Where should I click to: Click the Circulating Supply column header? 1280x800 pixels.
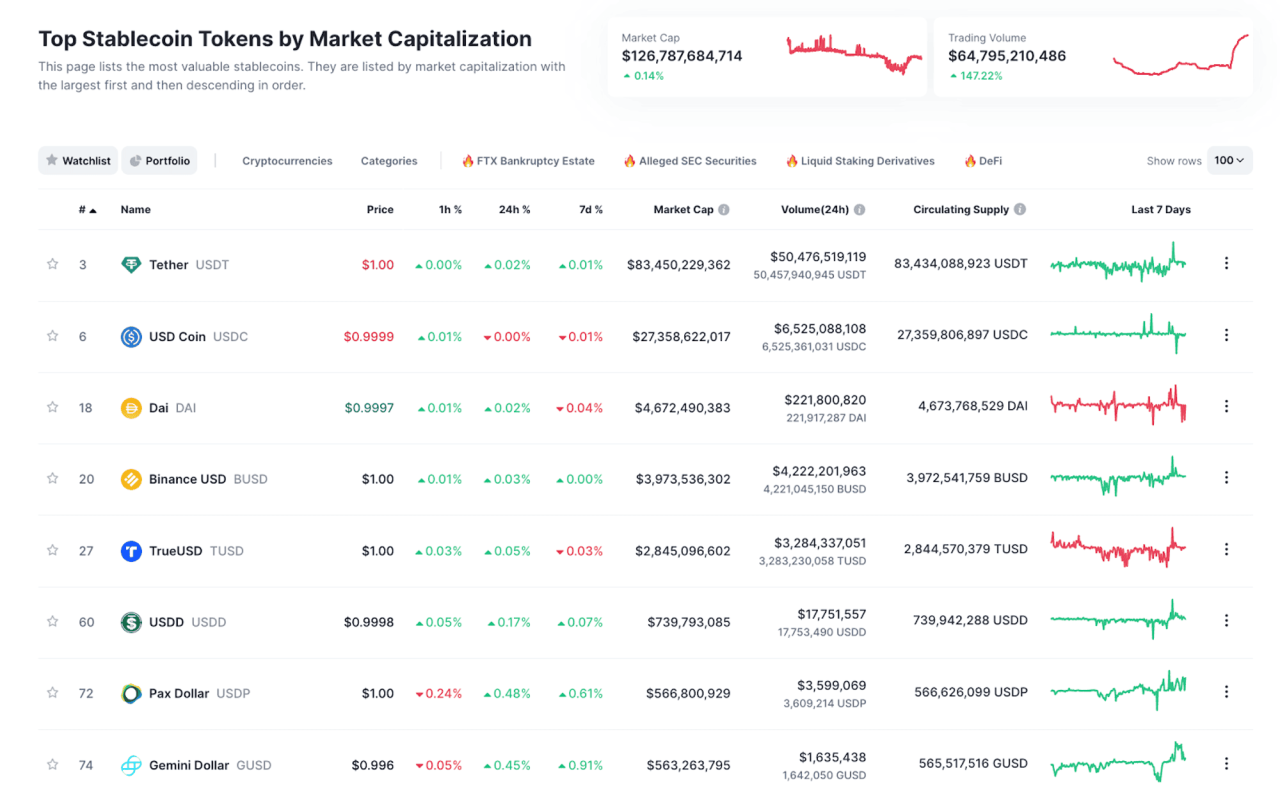click(x=961, y=210)
